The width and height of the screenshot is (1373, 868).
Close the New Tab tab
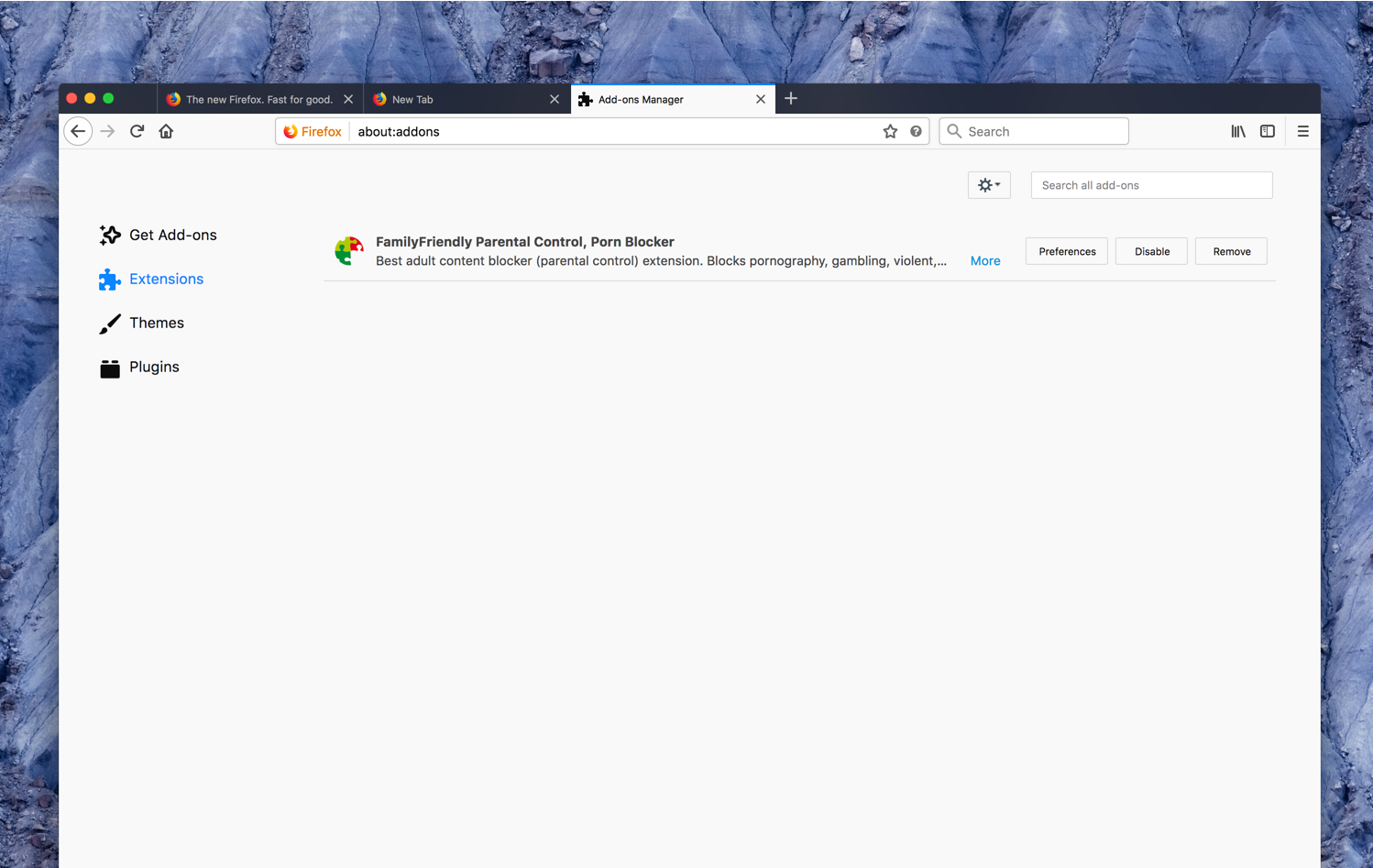[x=555, y=99]
